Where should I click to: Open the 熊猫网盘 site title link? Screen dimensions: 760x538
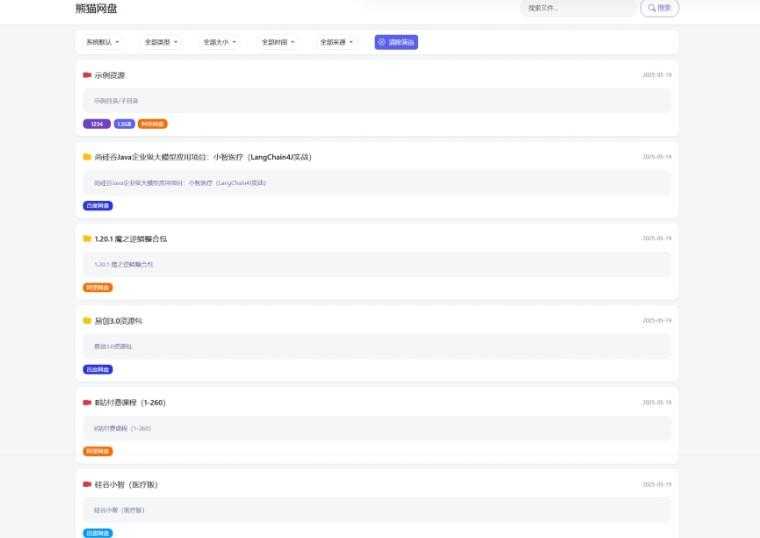coord(96,9)
